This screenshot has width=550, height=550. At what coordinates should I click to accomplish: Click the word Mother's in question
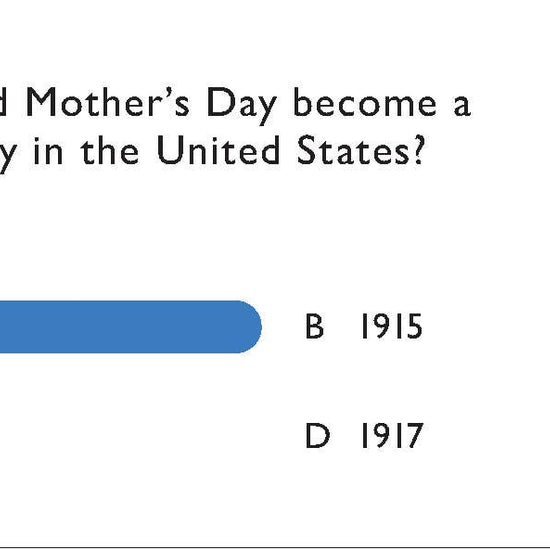pos(108,102)
